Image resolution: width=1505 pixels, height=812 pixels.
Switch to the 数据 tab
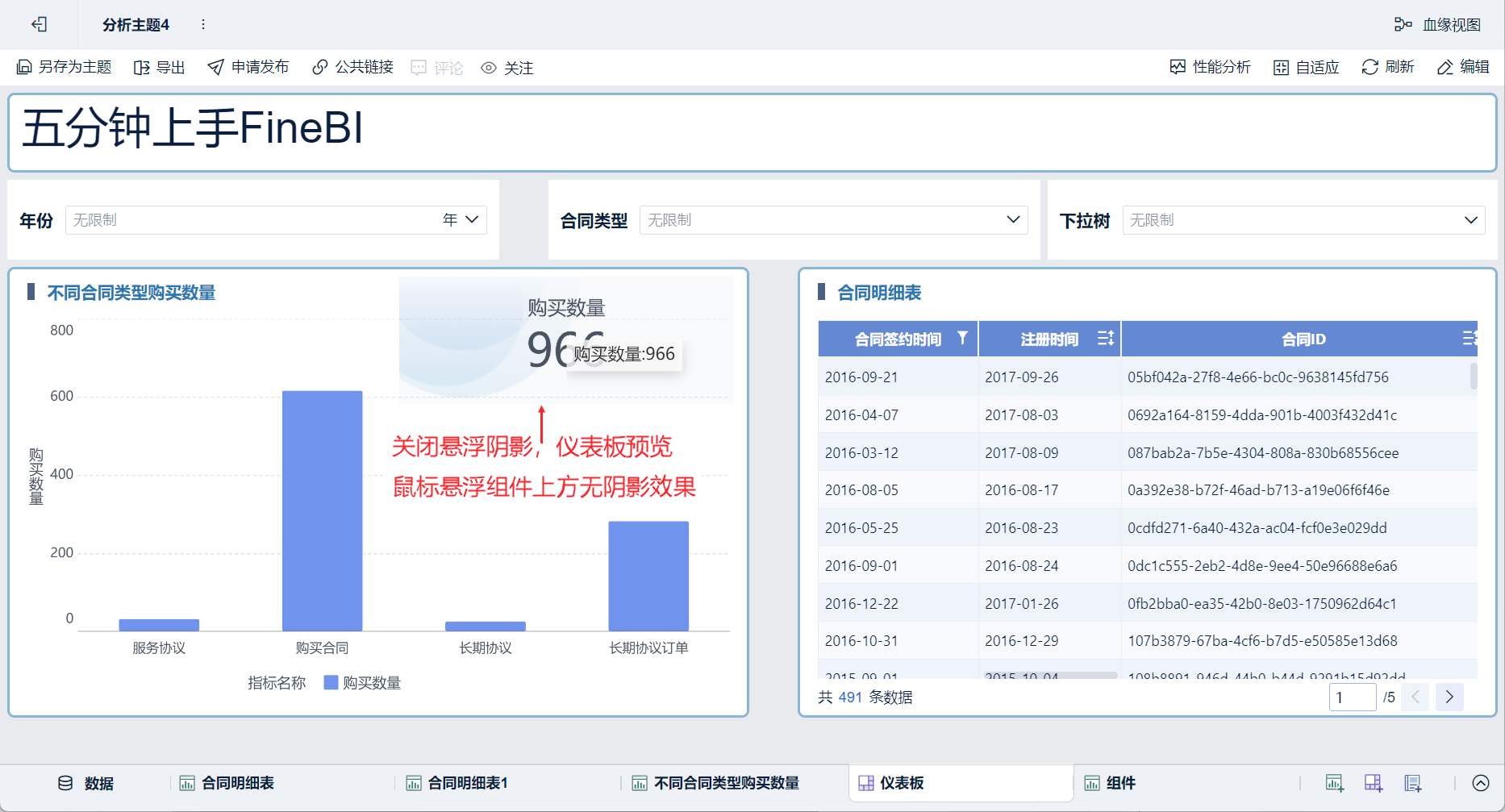86,783
